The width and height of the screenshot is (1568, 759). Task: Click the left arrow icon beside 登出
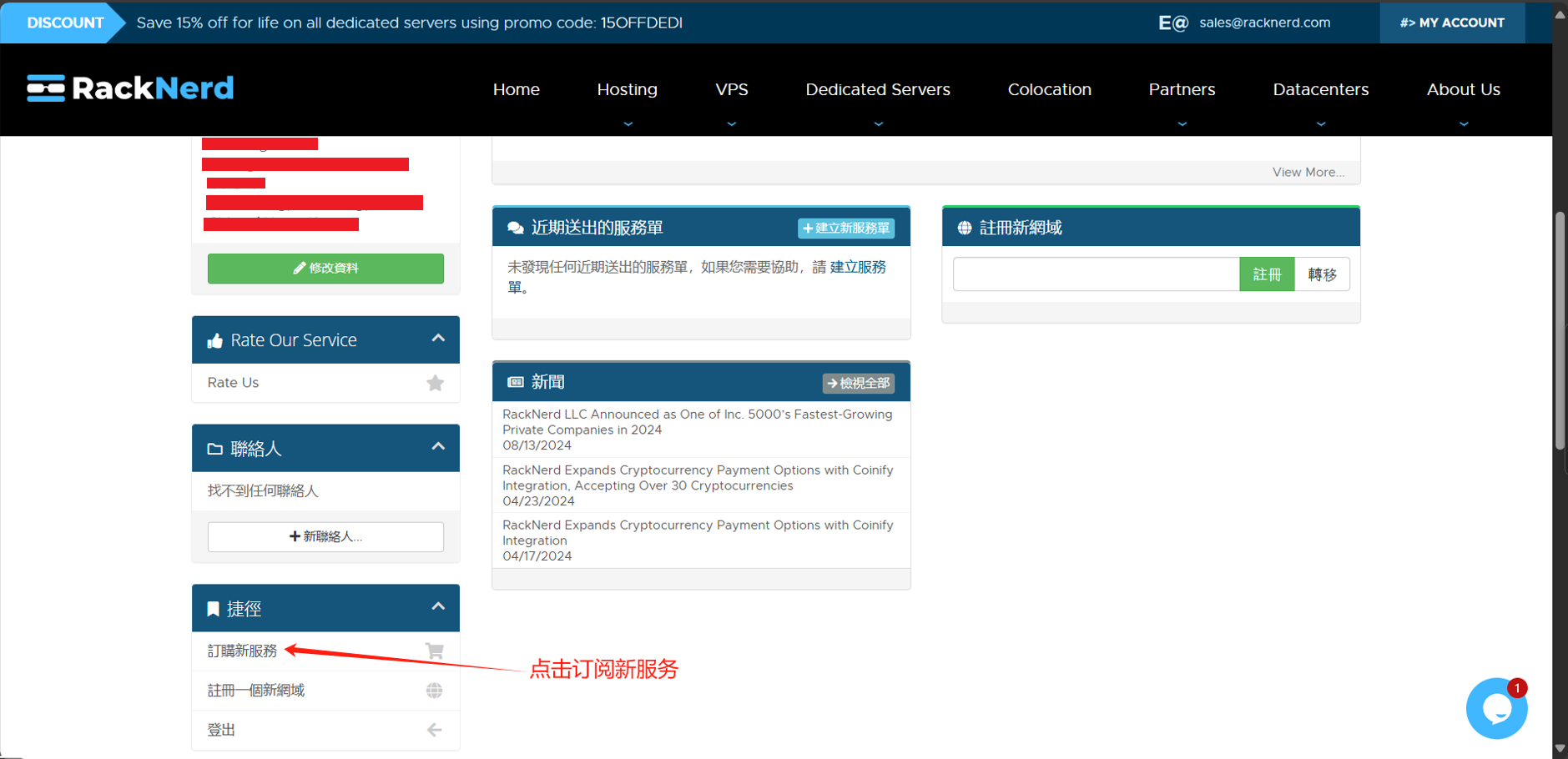(x=434, y=730)
